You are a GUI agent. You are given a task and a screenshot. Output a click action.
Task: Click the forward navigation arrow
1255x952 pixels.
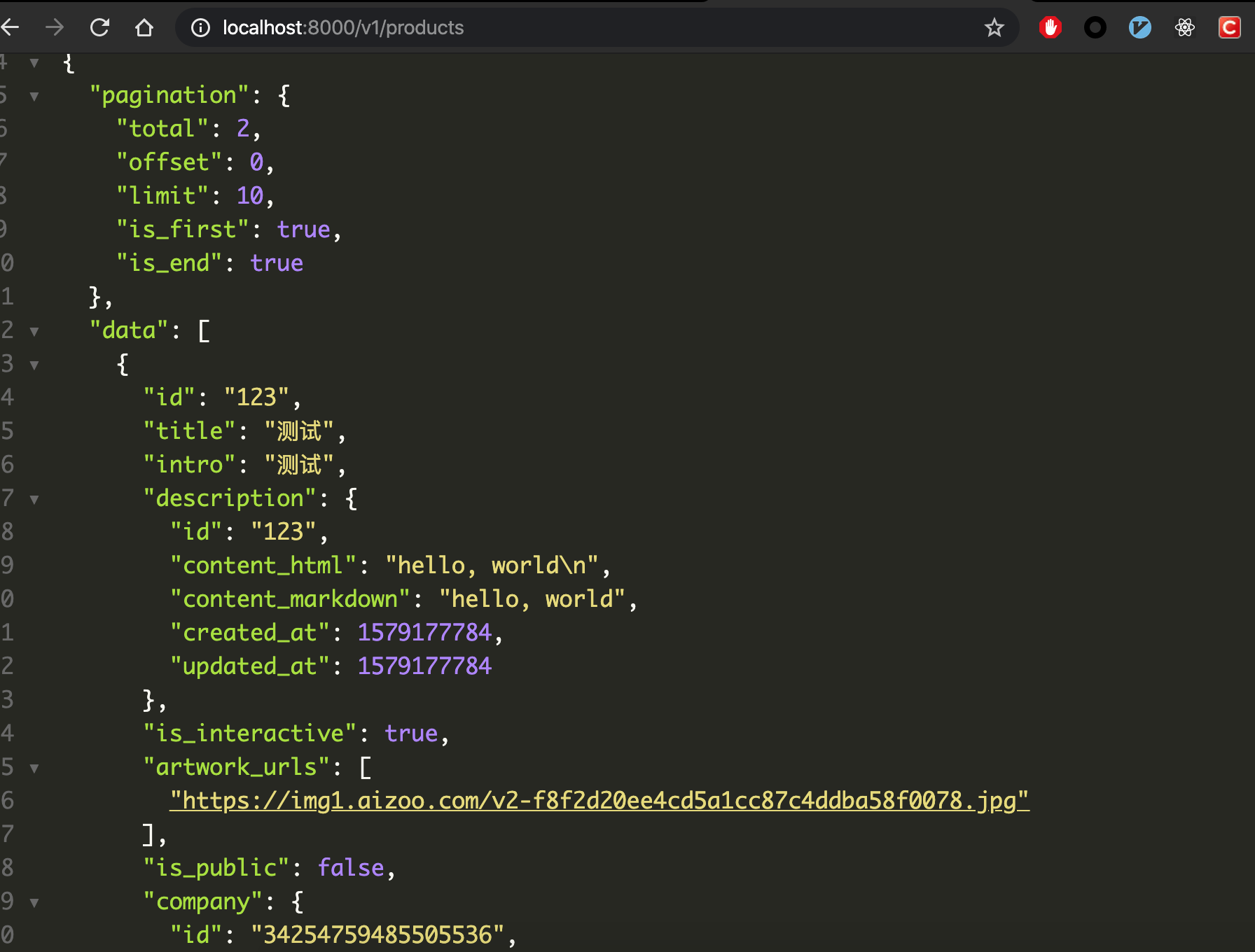pos(55,27)
